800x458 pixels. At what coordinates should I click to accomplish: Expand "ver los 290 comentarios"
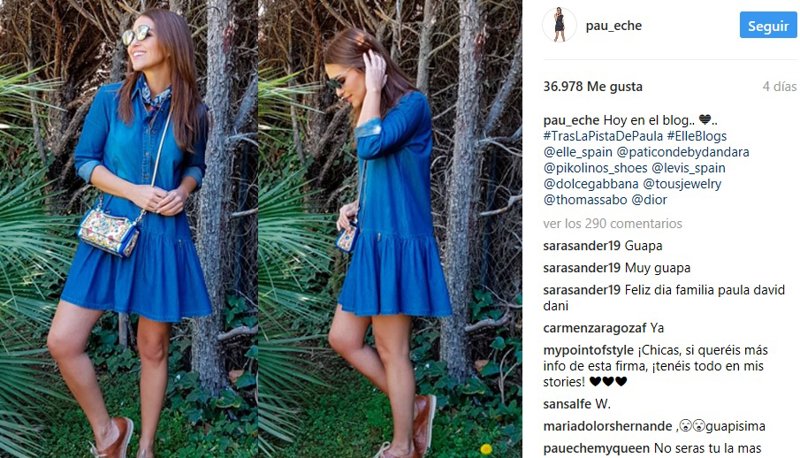coord(613,223)
